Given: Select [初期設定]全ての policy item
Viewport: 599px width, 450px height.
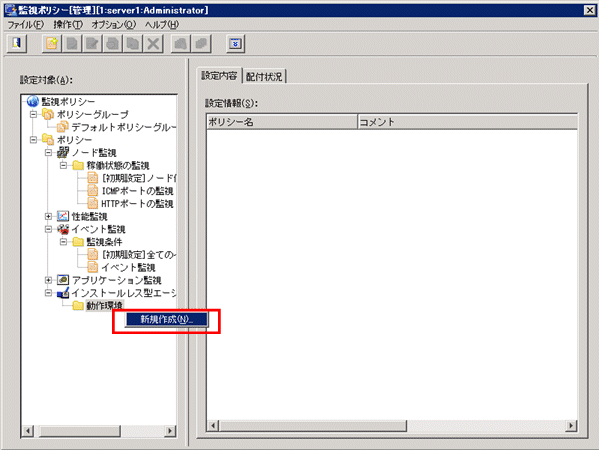Looking at the screenshot, I should tap(138, 254).
